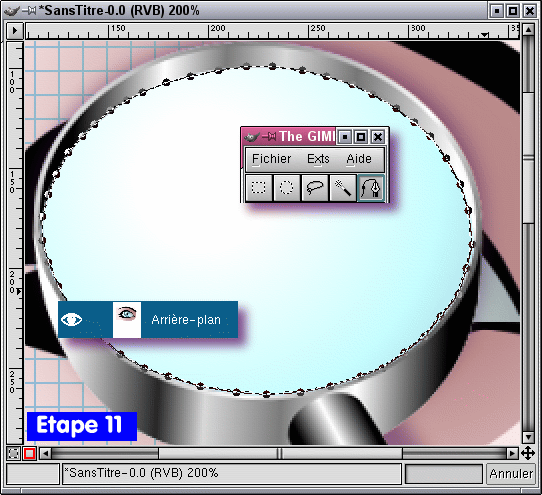Click the vertical scrollbar up arrow

click(x=528, y=30)
